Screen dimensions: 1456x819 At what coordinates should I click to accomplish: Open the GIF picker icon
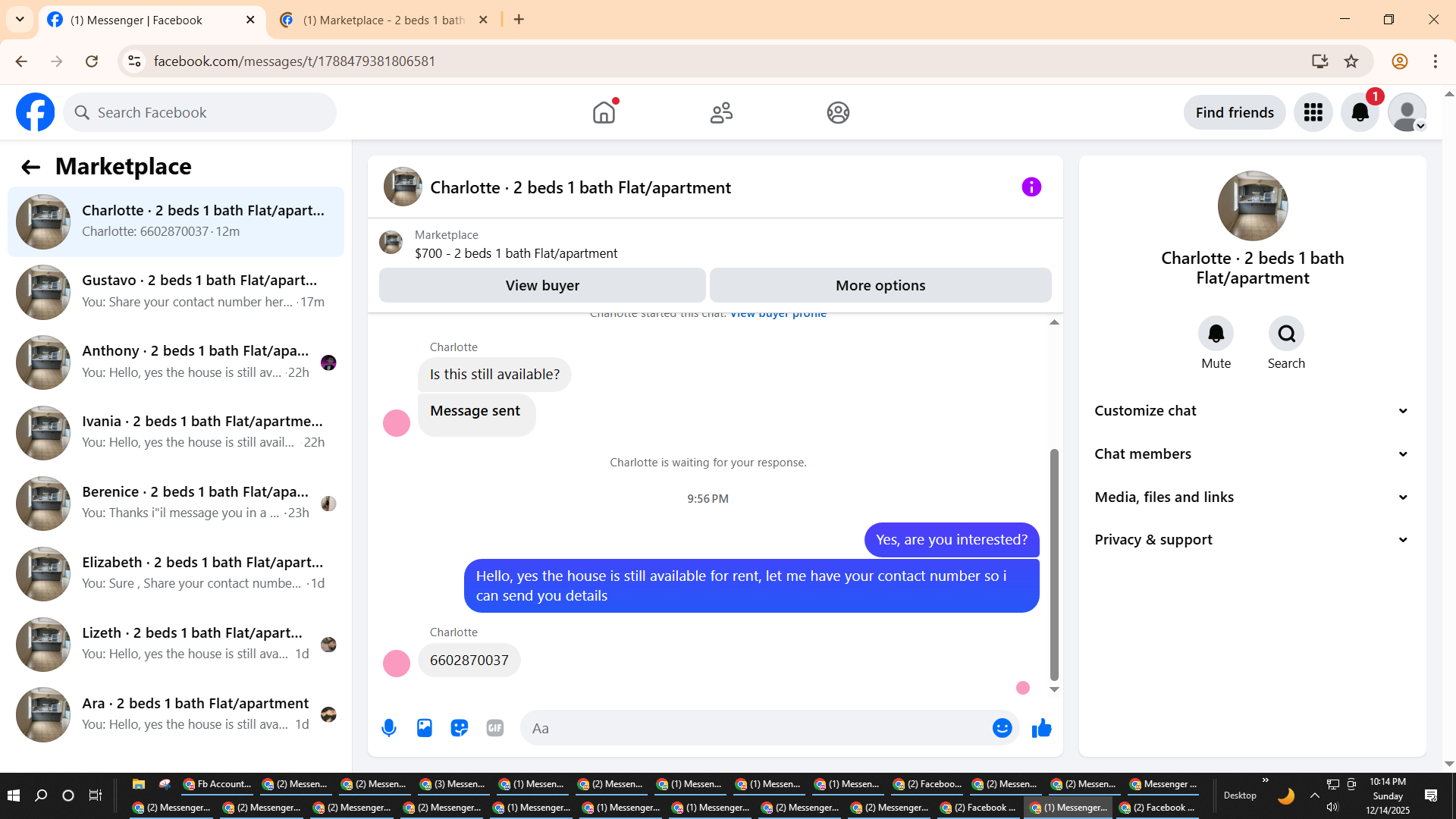tap(495, 728)
